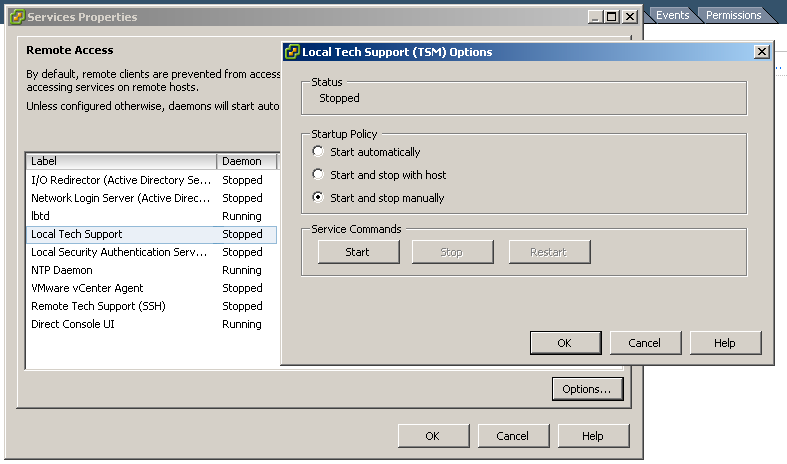787x464 pixels.
Task: Click the vSphere icon in TSM Options title bar
Action: [x=292, y=52]
